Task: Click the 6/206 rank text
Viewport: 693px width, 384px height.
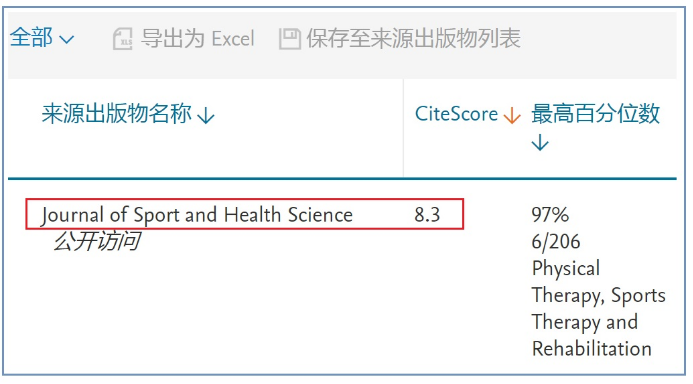Action: (x=556, y=242)
